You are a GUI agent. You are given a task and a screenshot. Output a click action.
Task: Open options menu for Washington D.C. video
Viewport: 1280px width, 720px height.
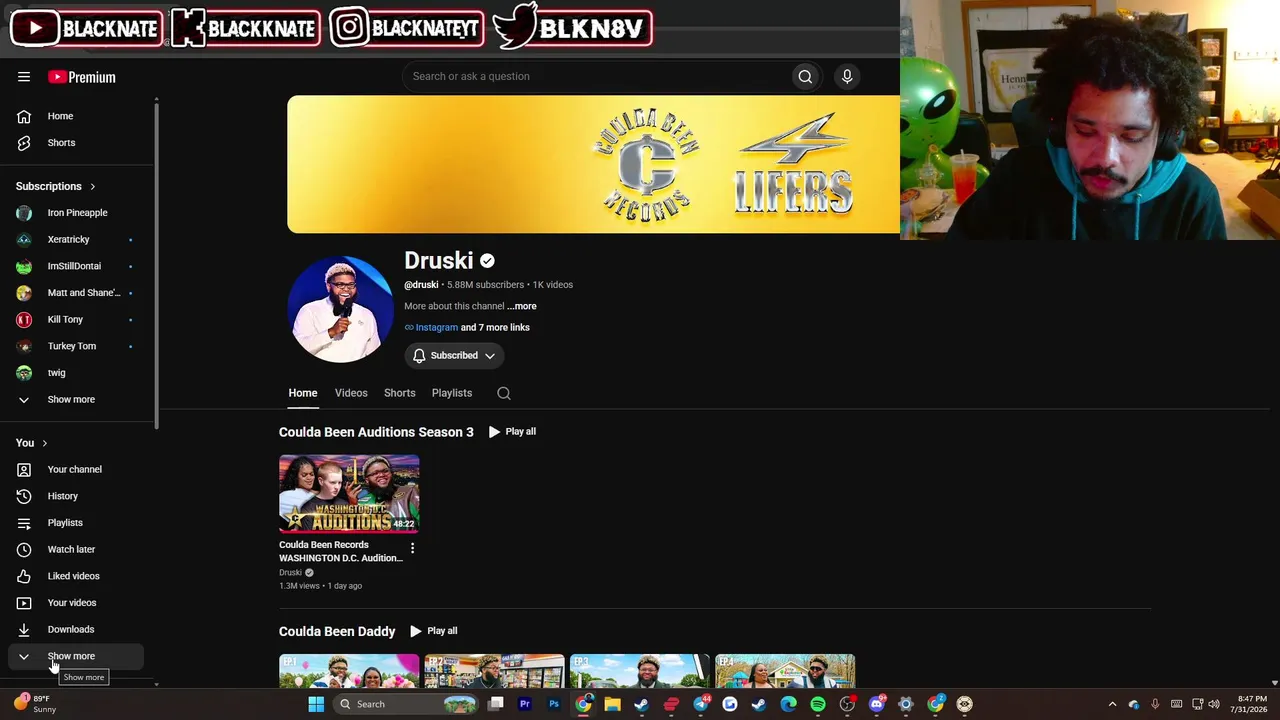pos(412,548)
